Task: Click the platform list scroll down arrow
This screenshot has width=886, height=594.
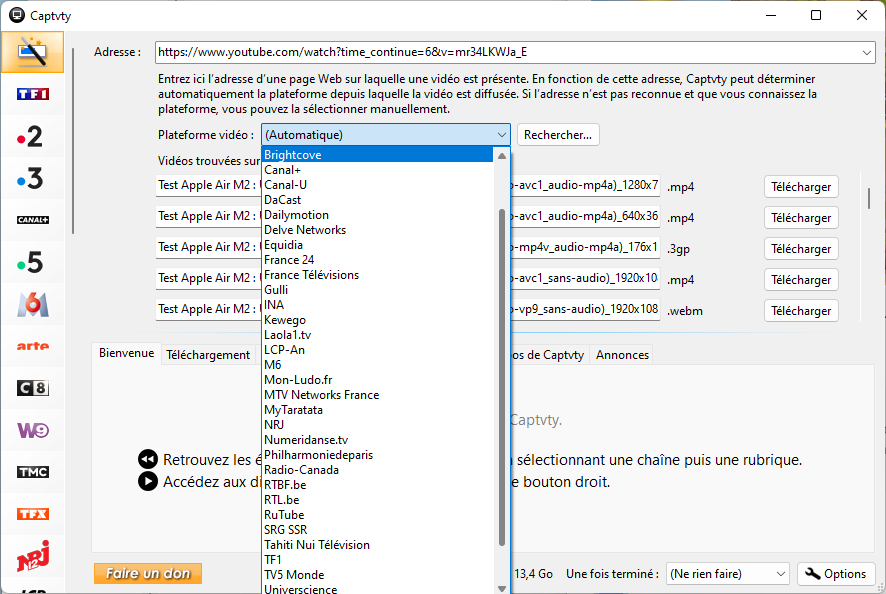Action: tap(502, 588)
